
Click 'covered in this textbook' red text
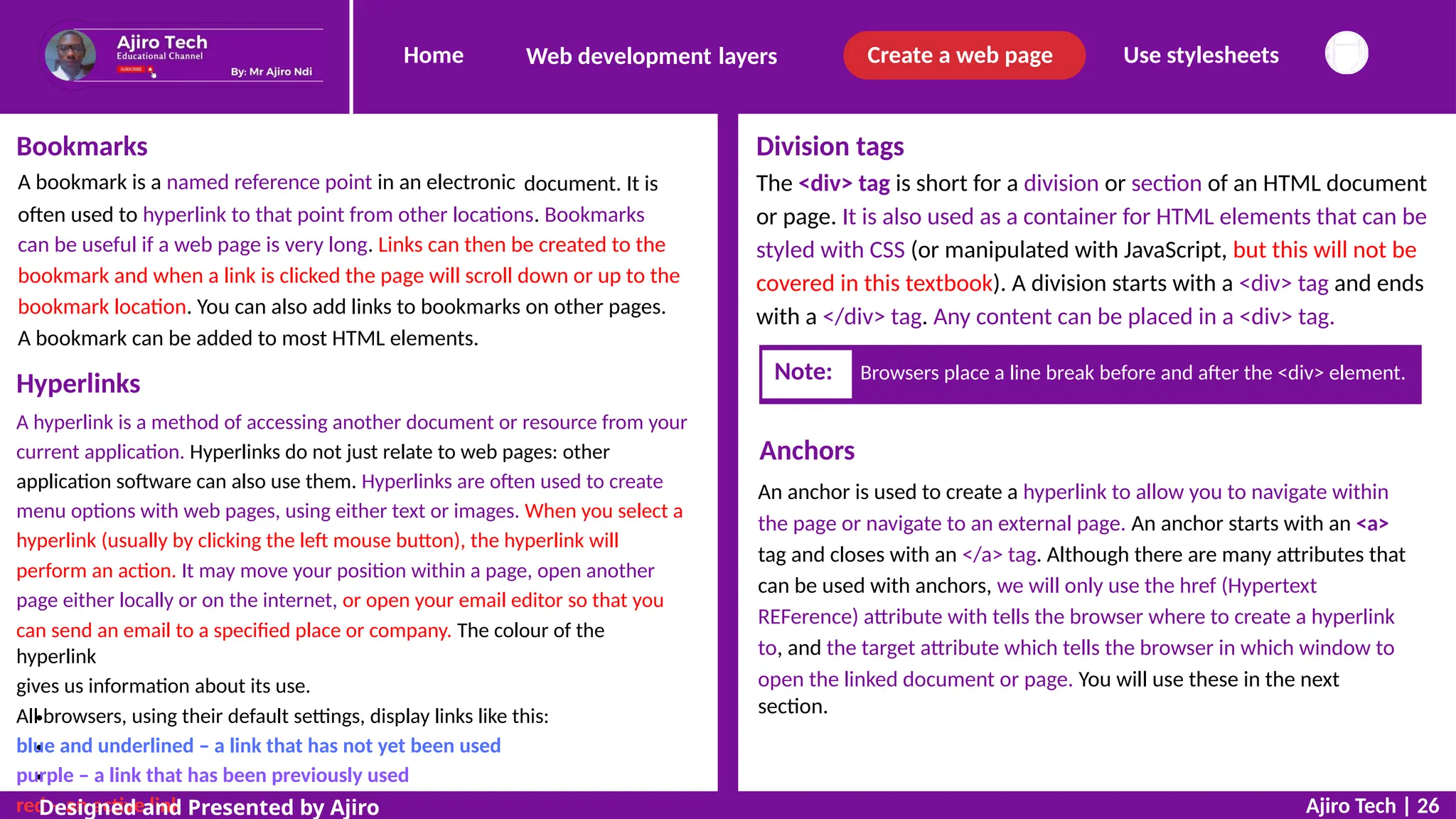click(874, 284)
